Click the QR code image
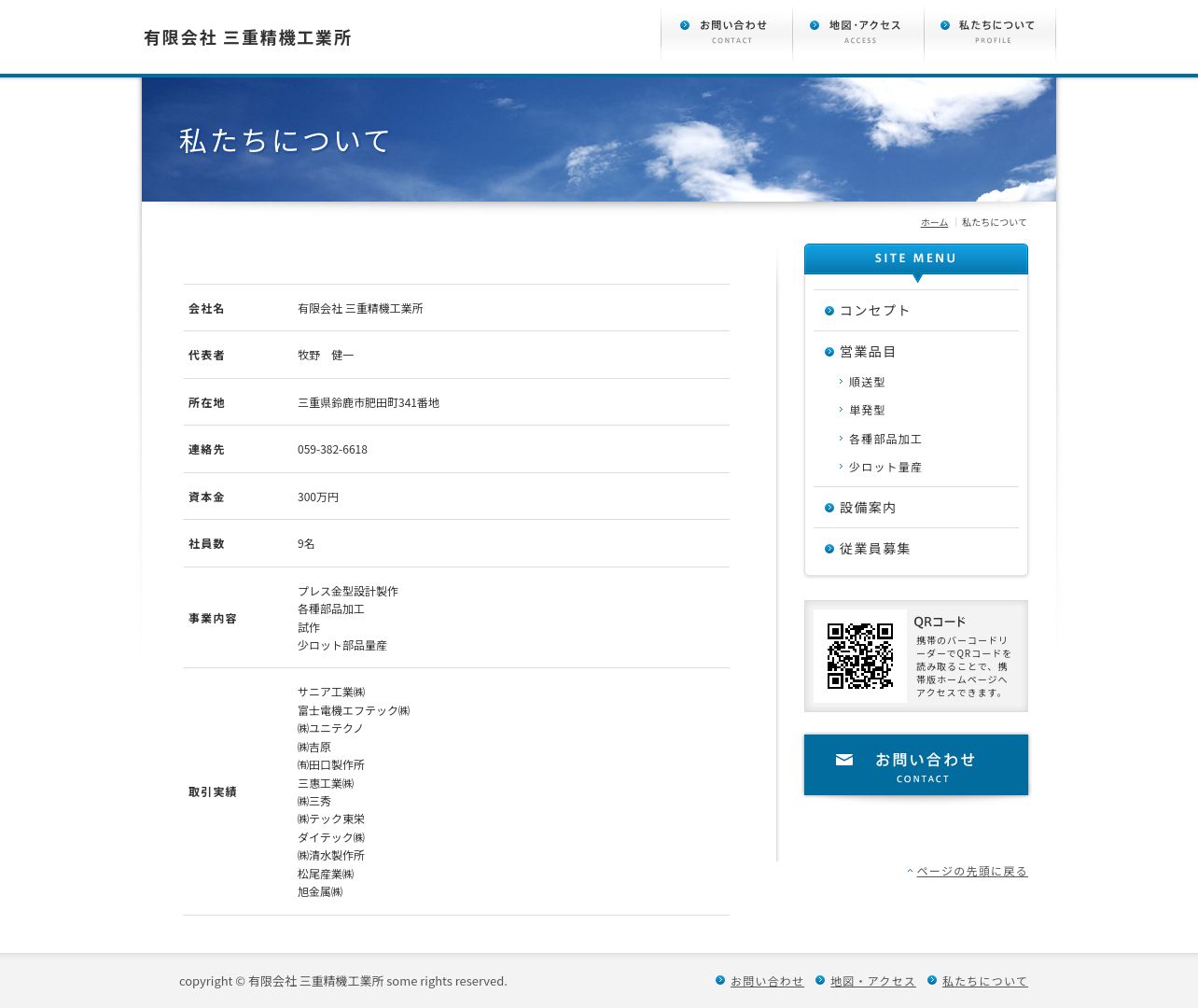1198x1008 pixels. point(860,656)
